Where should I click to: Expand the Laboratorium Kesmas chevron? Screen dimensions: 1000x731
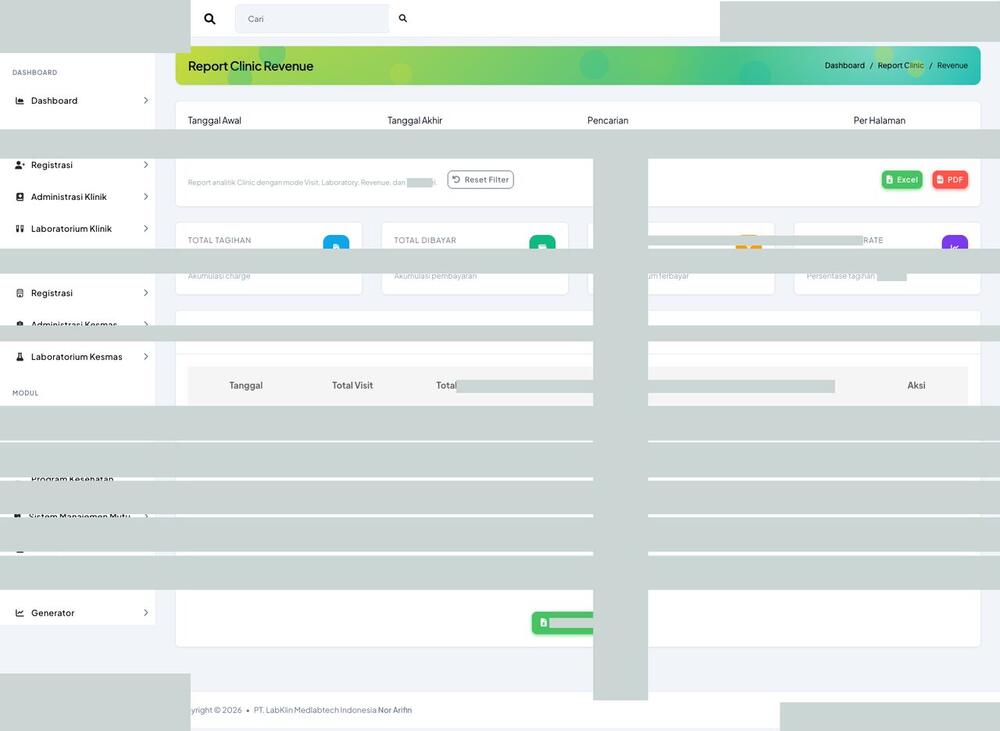coord(146,357)
